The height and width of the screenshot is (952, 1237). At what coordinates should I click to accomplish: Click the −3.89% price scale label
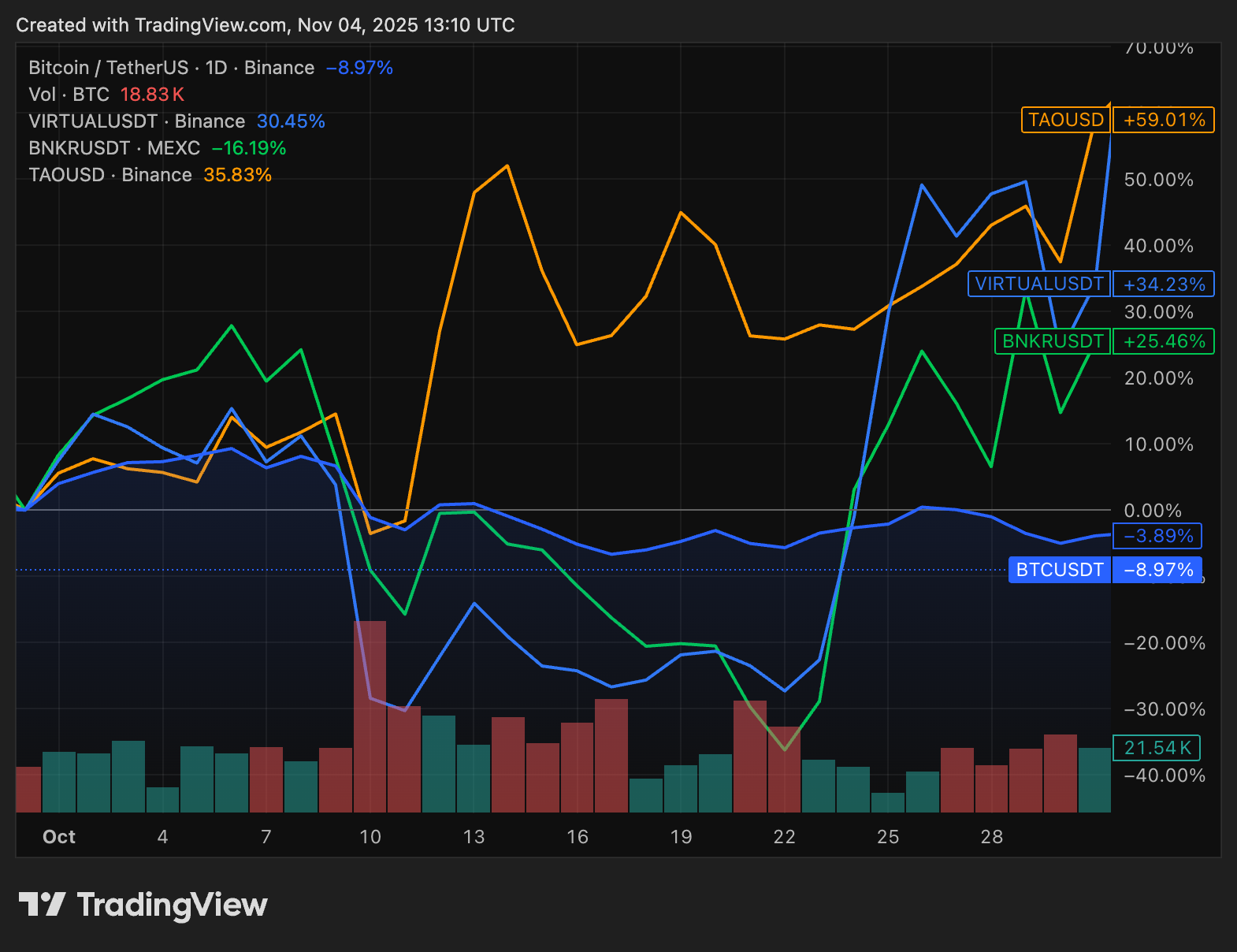coord(1157,536)
